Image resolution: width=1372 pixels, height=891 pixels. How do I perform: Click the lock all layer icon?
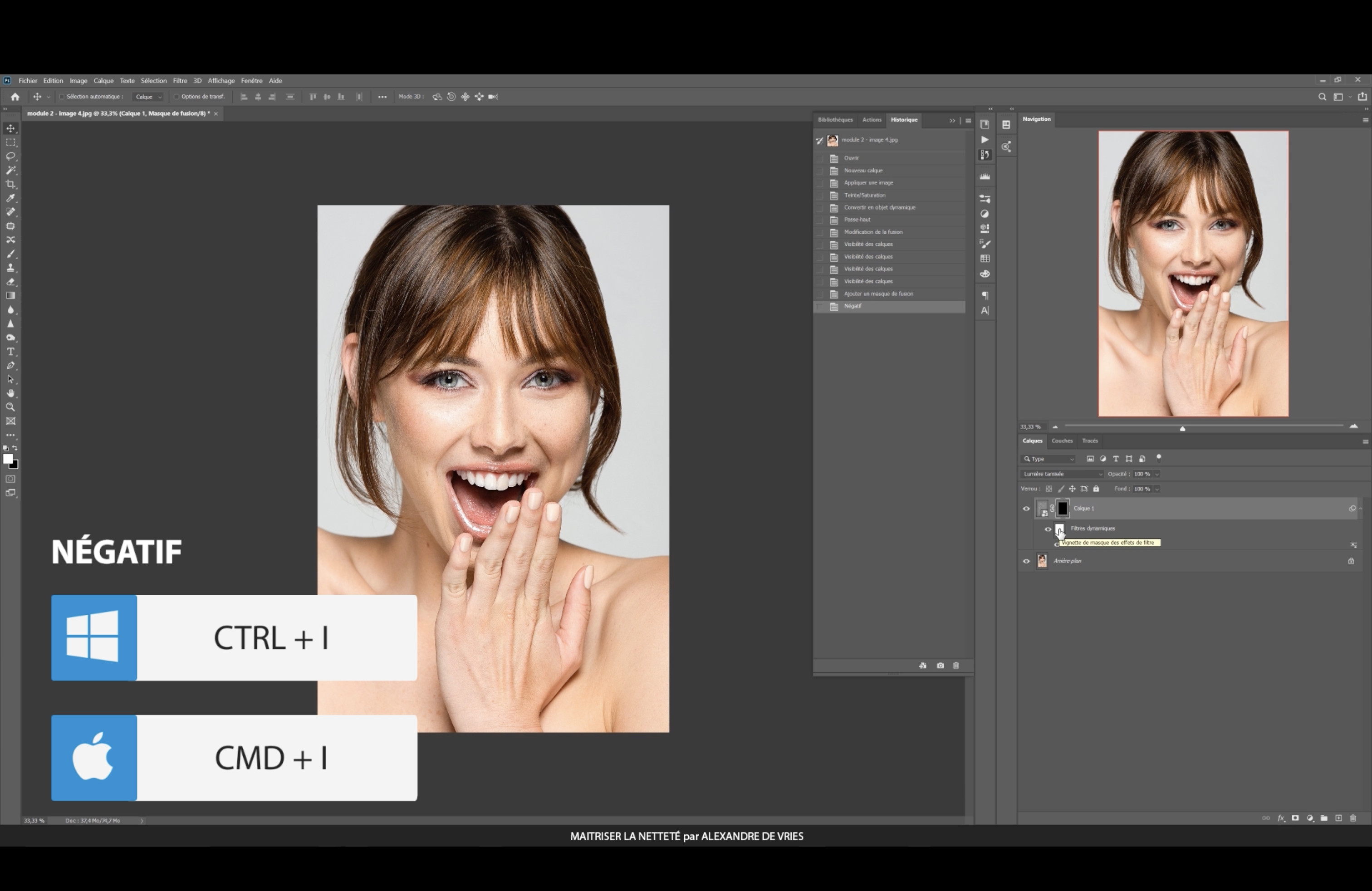pyautogui.click(x=1097, y=489)
